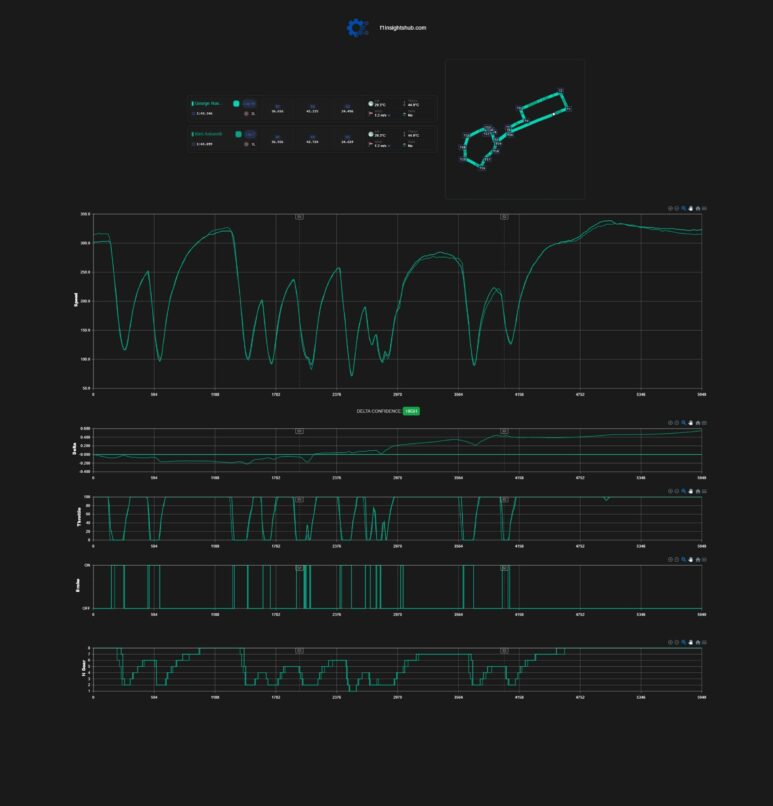Reset Delta chart using its home icon

click(x=697, y=423)
